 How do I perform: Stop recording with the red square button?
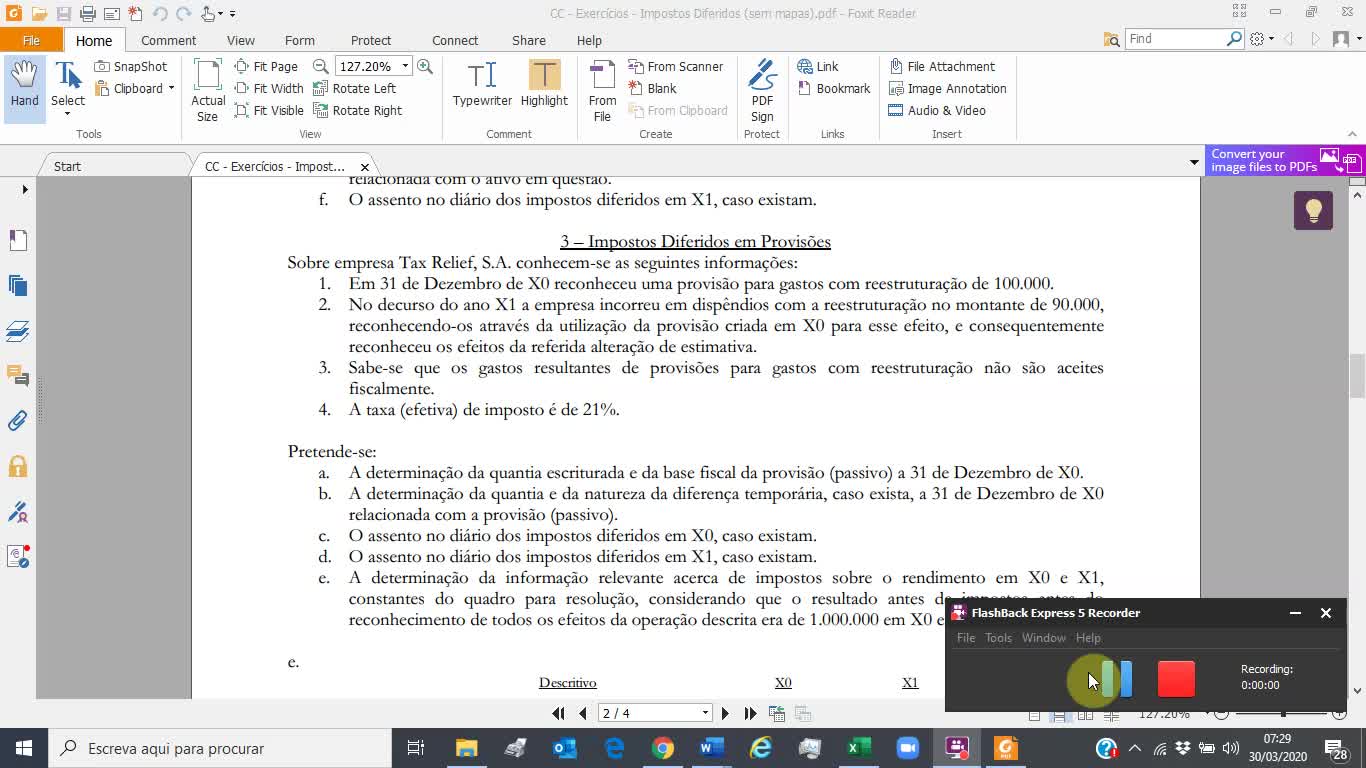pos(1176,679)
